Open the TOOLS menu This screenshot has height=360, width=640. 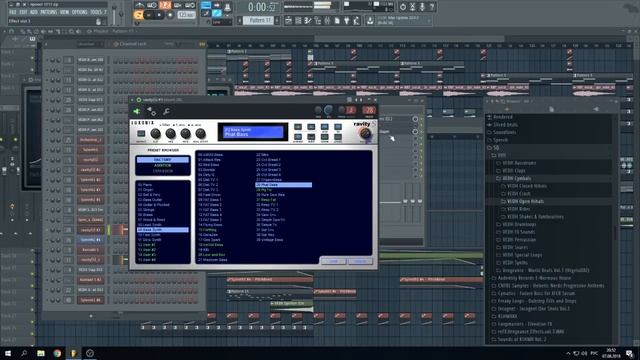click(97, 13)
